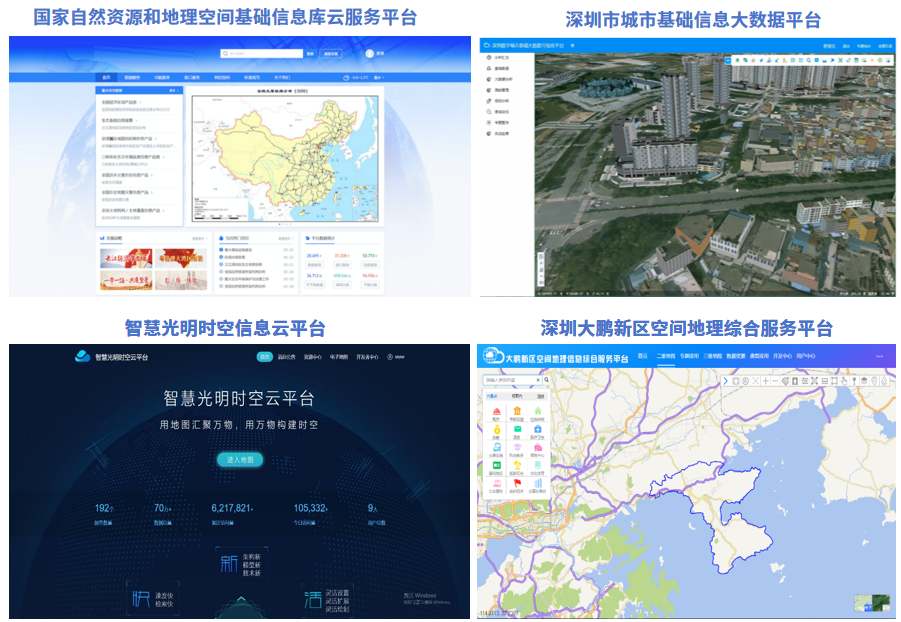Select the orange bank building POI icon
Image resolution: width=901 pixels, height=622 pixels.
pyautogui.click(x=517, y=412)
